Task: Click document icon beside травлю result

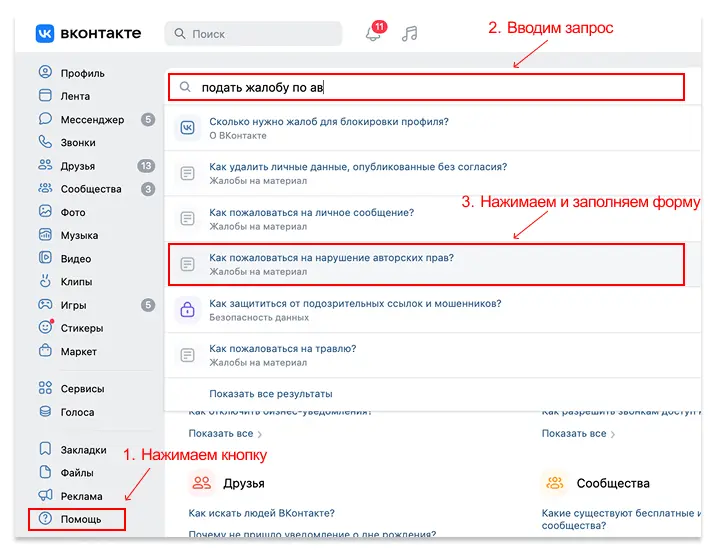Action: 188,355
